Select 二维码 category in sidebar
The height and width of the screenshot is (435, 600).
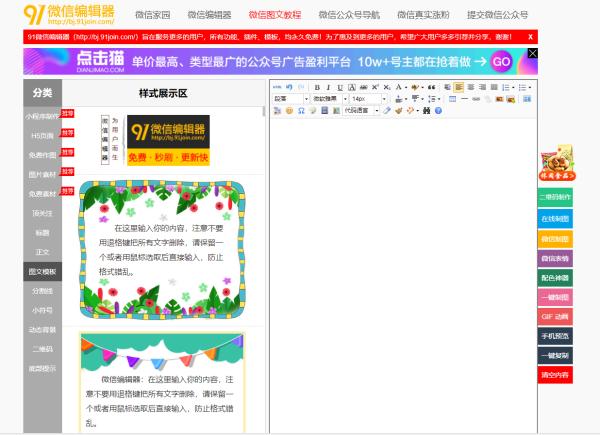[42, 349]
